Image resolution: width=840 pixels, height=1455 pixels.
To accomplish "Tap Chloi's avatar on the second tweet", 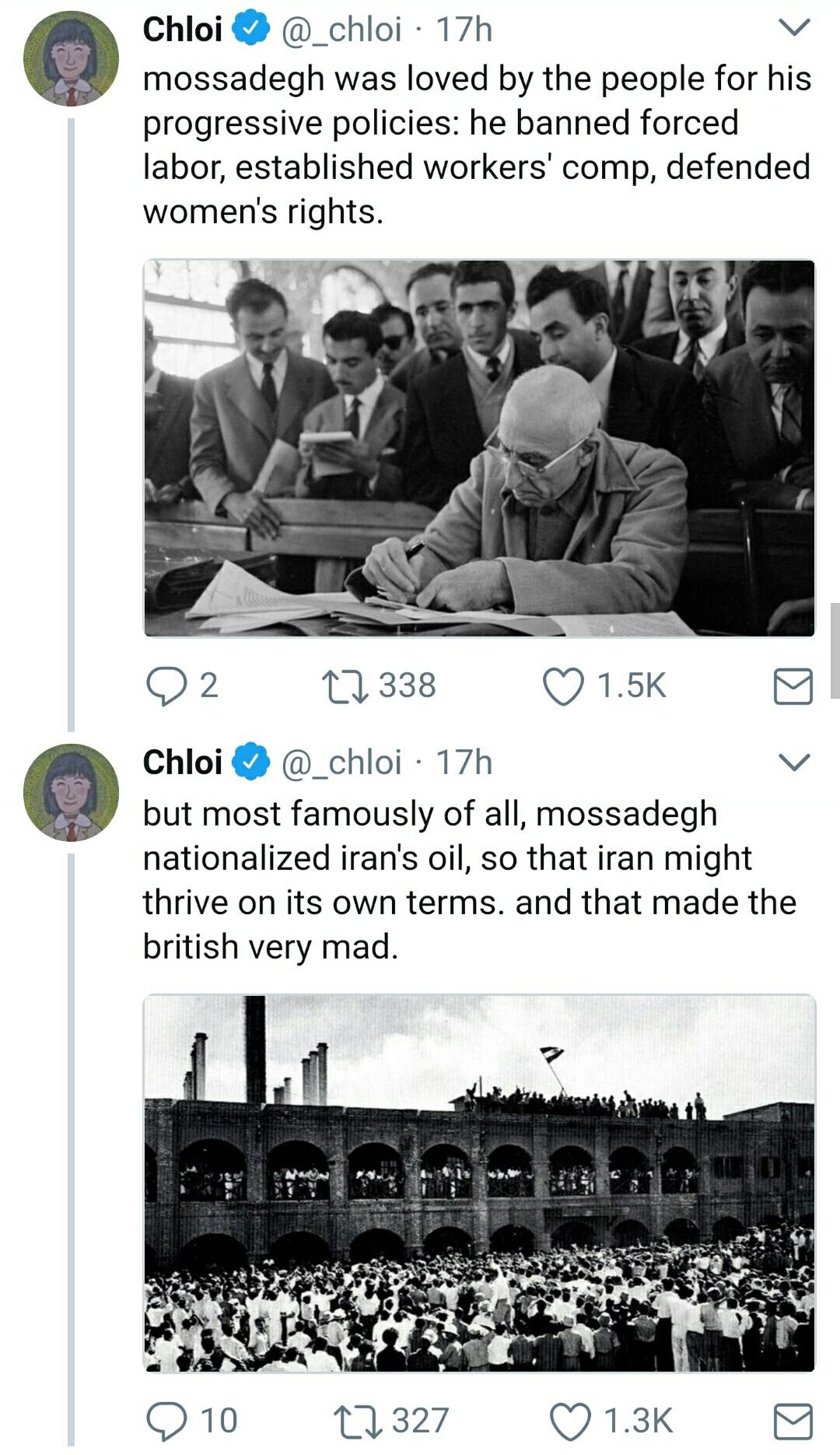I will pos(71,792).
